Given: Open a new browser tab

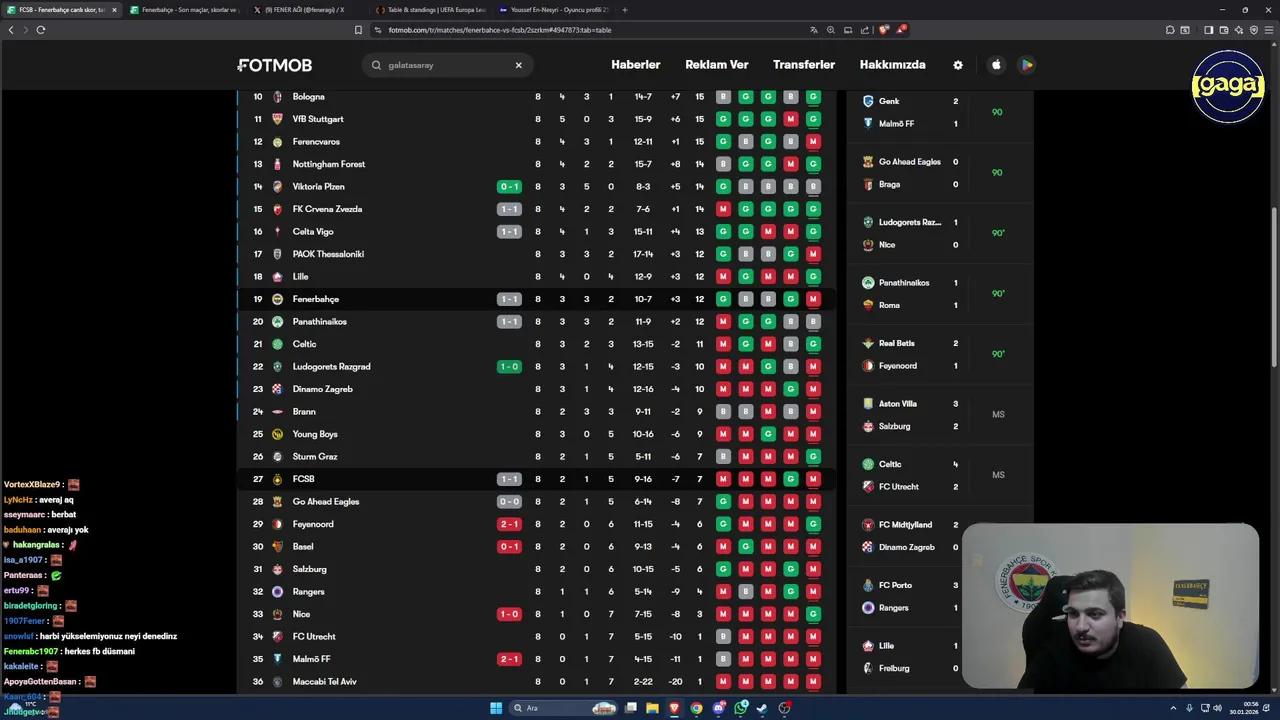Looking at the screenshot, I should click(x=625, y=10).
